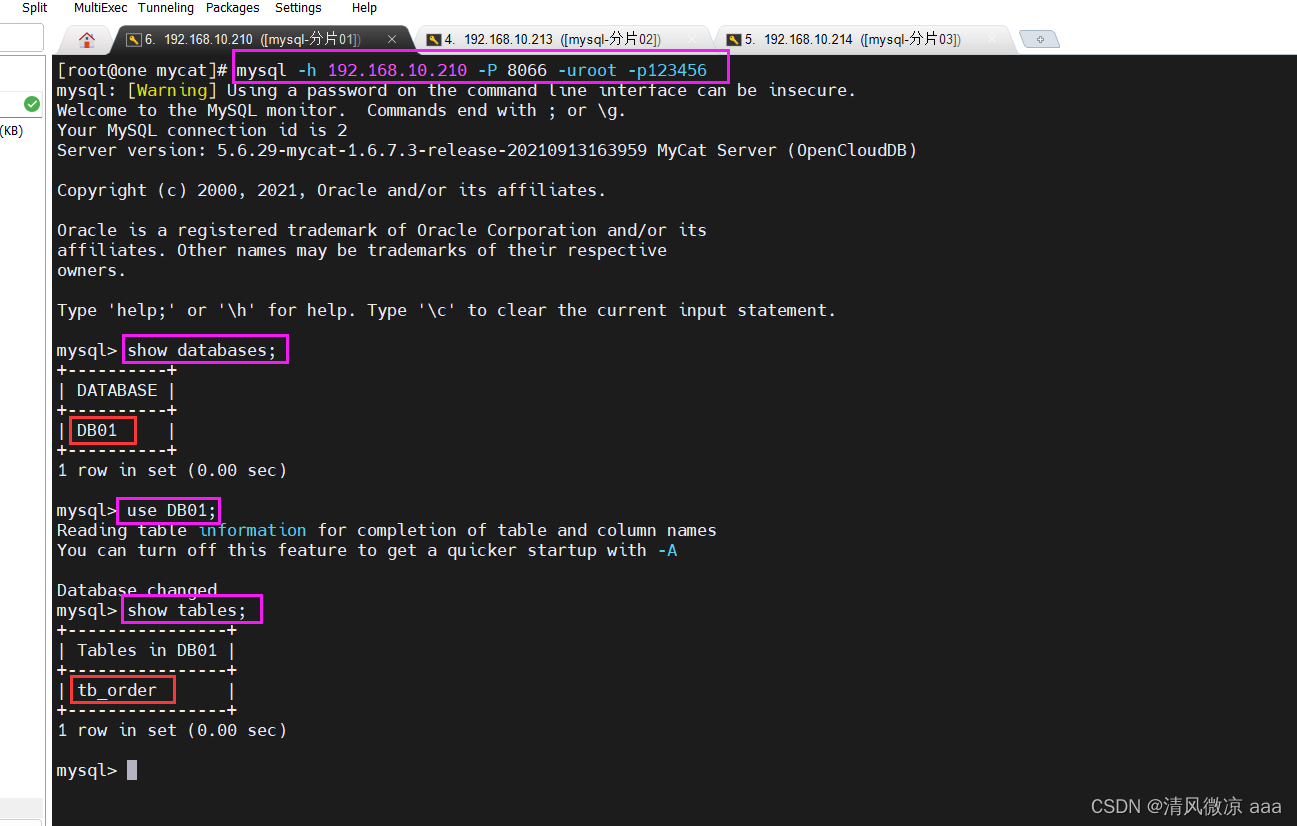1297x826 pixels.
Task: Click the 'Your MySQL connection id is 2' line
Action: point(202,130)
